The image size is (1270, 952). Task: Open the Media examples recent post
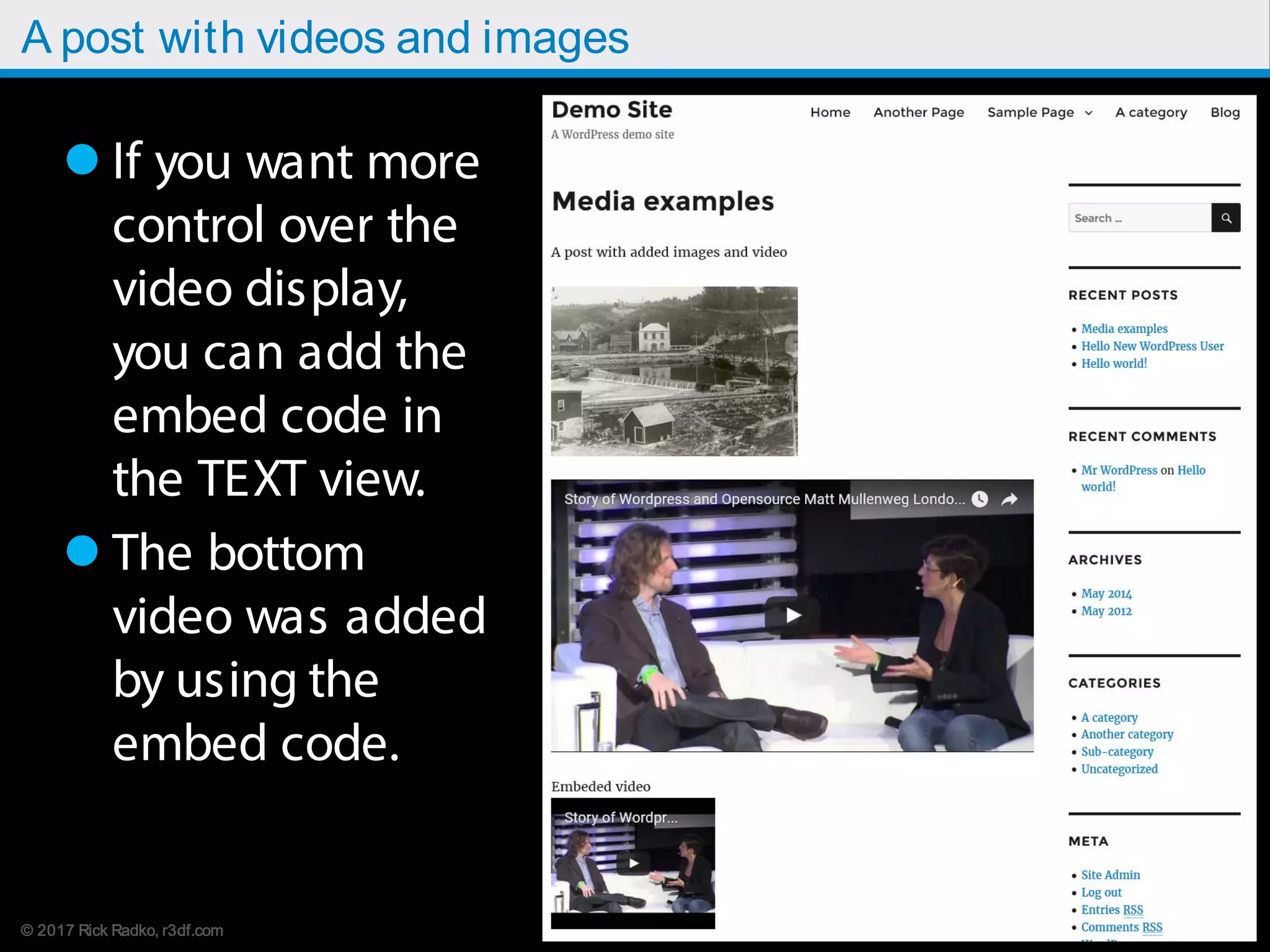[1124, 328]
